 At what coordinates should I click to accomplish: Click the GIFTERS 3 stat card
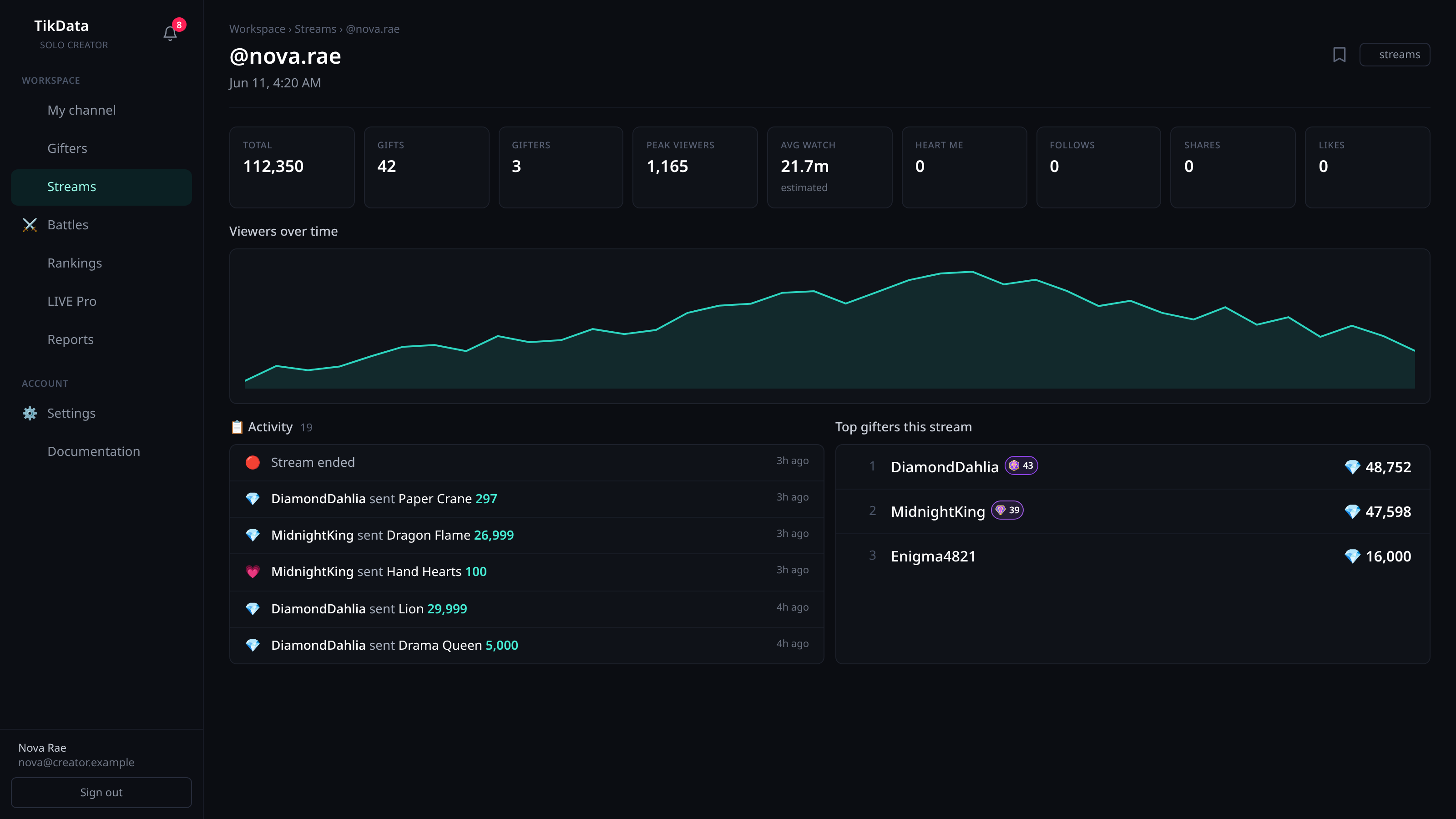pos(561,167)
